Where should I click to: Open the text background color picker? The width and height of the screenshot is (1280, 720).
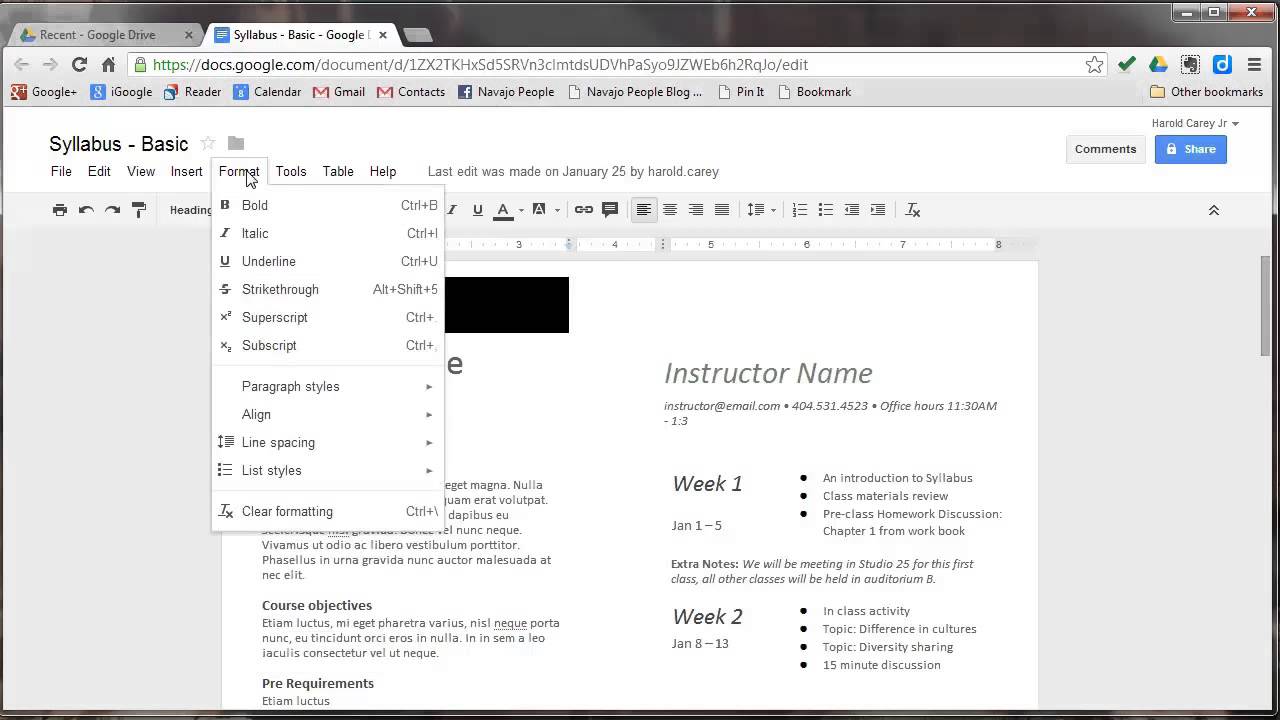[545, 210]
